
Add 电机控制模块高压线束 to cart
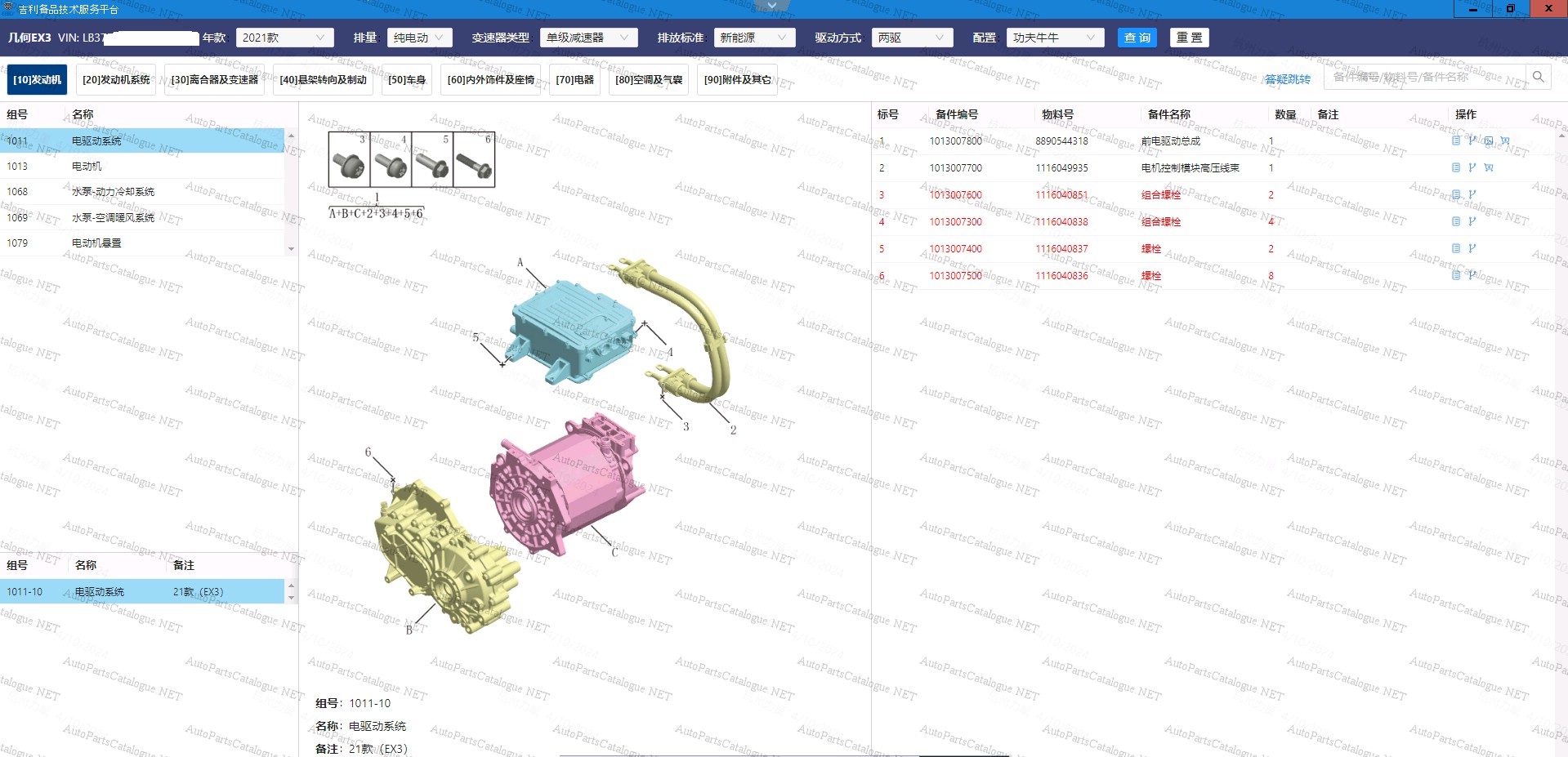pyautogui.click(x=1488, y=167)
